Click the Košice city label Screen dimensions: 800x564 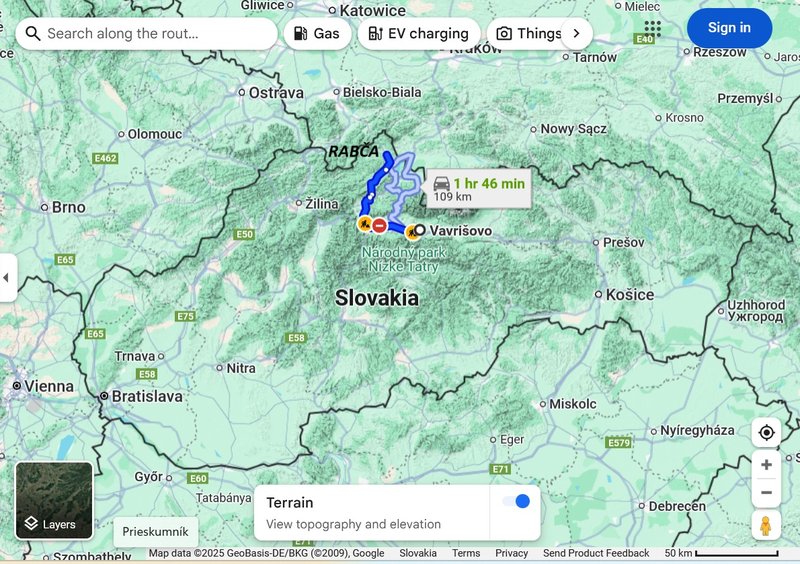630,295
